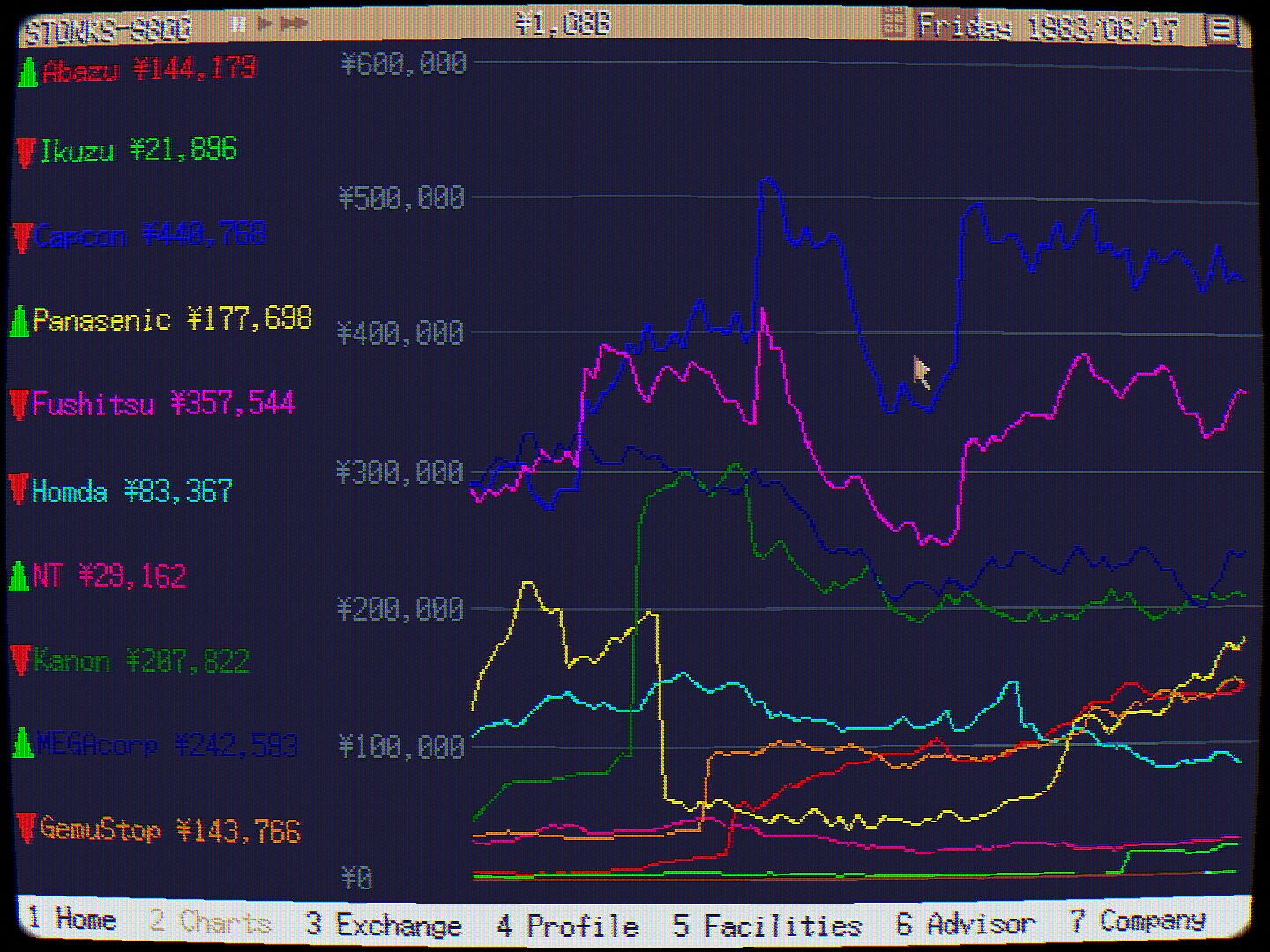Pause the game with the pause button
Viewport: 1270px width, 952px height.
click(237, 25)
